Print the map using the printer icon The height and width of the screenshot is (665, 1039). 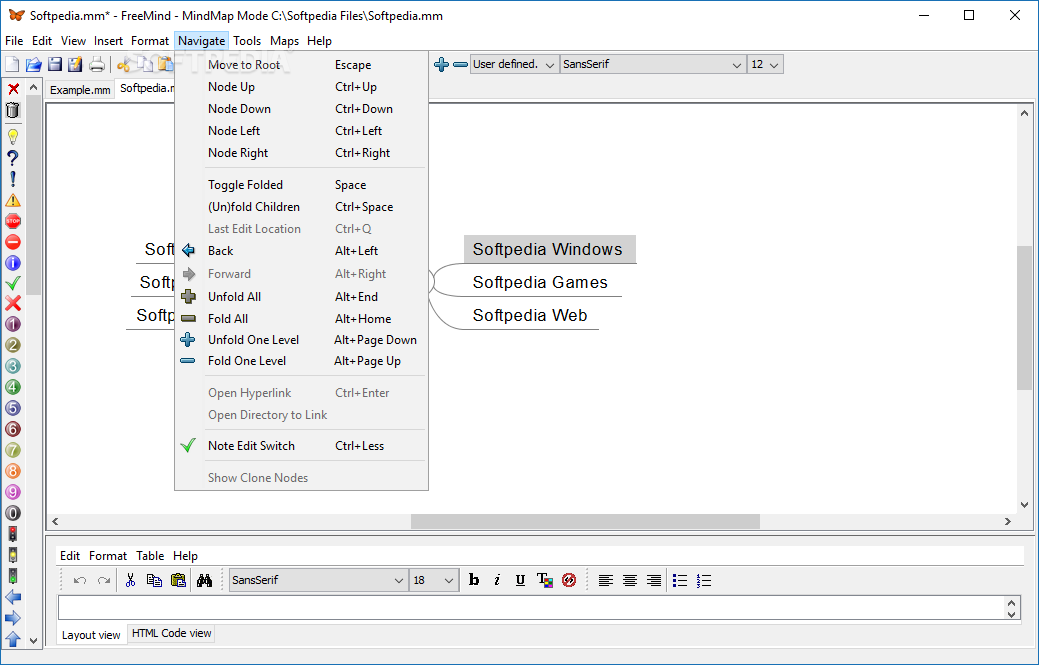click(x=97, y=64)
